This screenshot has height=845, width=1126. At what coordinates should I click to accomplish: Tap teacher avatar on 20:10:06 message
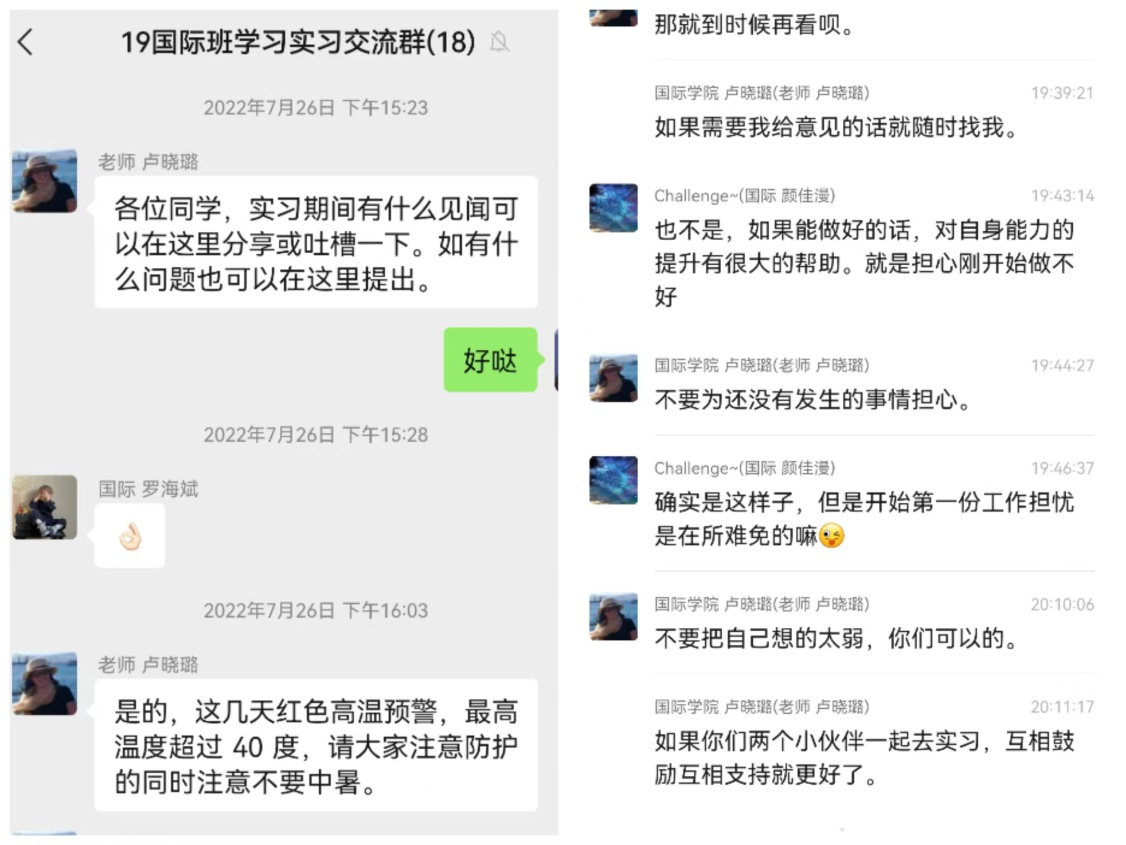pyautogui.click(x=613, y=616)
